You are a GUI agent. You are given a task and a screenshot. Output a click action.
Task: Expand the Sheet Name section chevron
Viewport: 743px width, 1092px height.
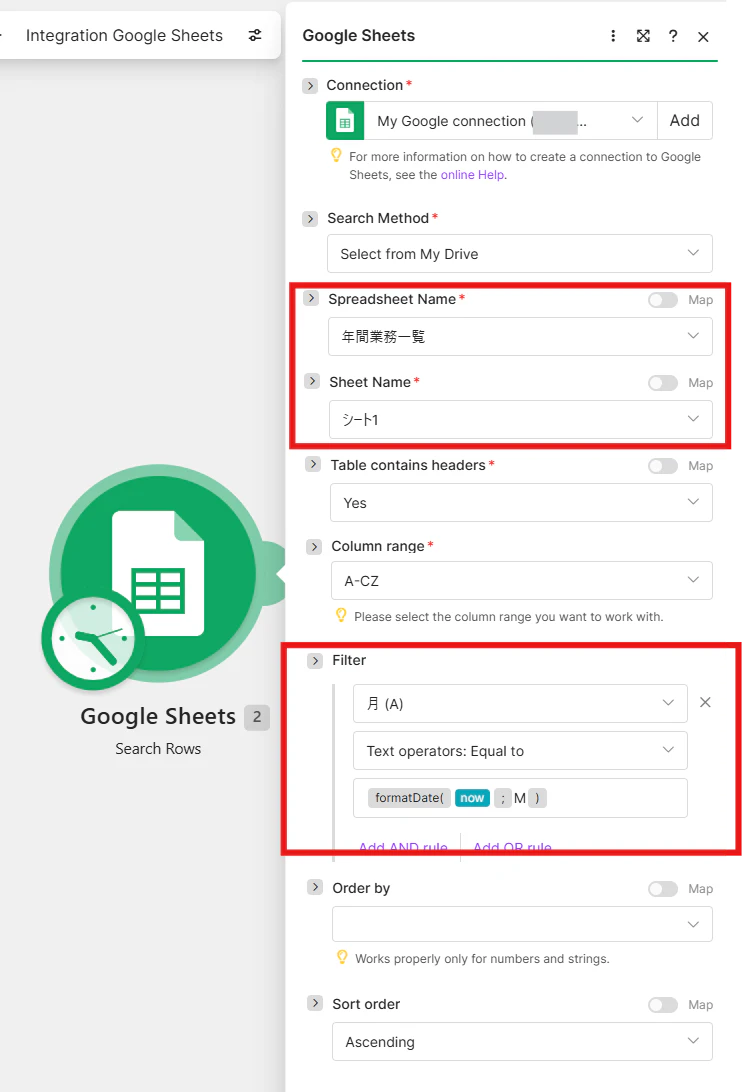(312, 382)
